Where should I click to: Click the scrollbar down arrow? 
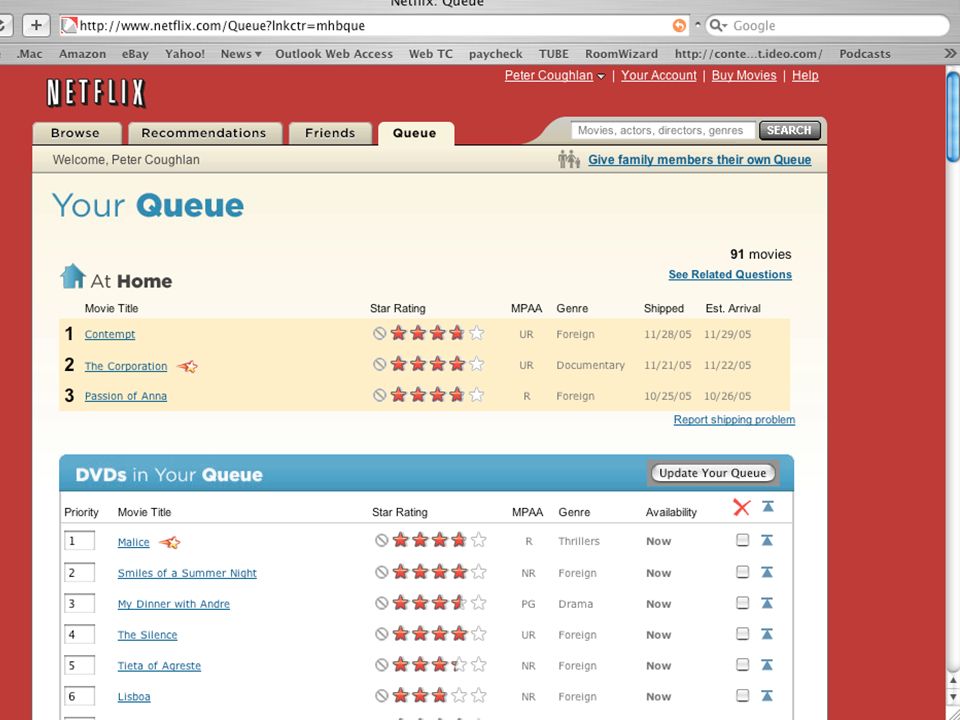click(x=953, y=698)
